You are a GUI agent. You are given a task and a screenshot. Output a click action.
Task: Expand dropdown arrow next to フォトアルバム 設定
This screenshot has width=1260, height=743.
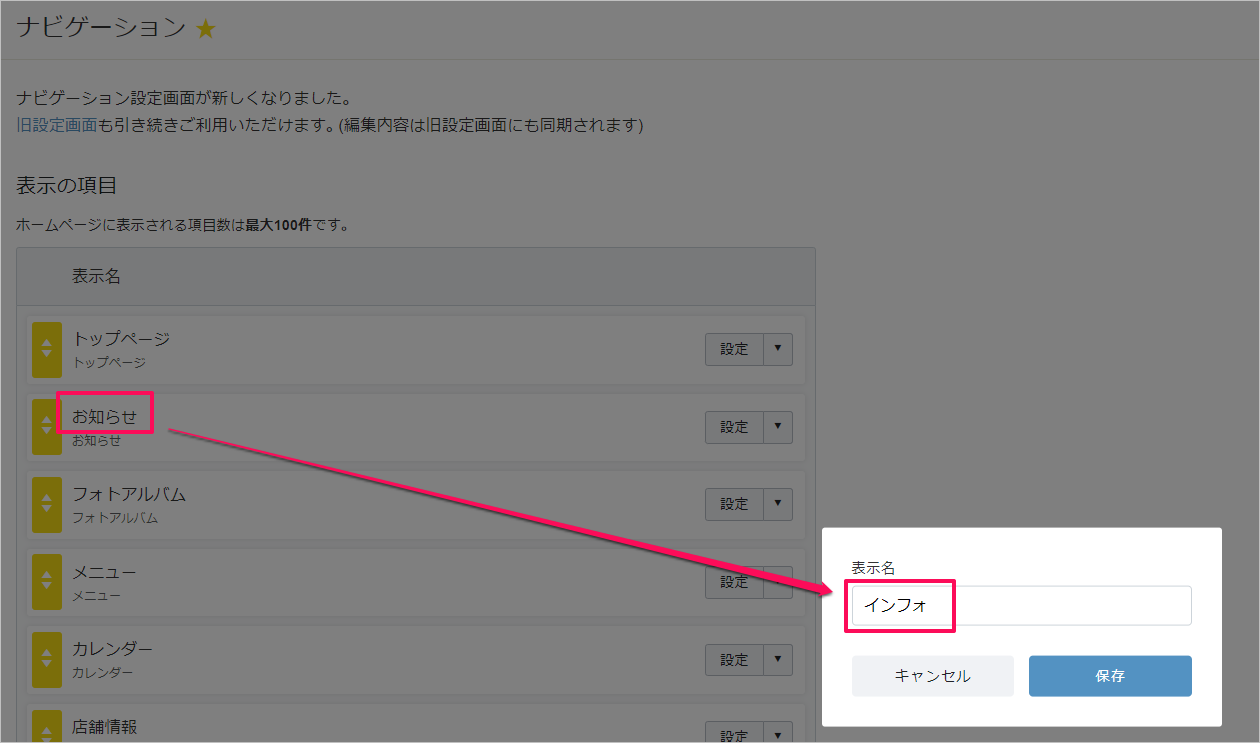click(x=778, y=504)
